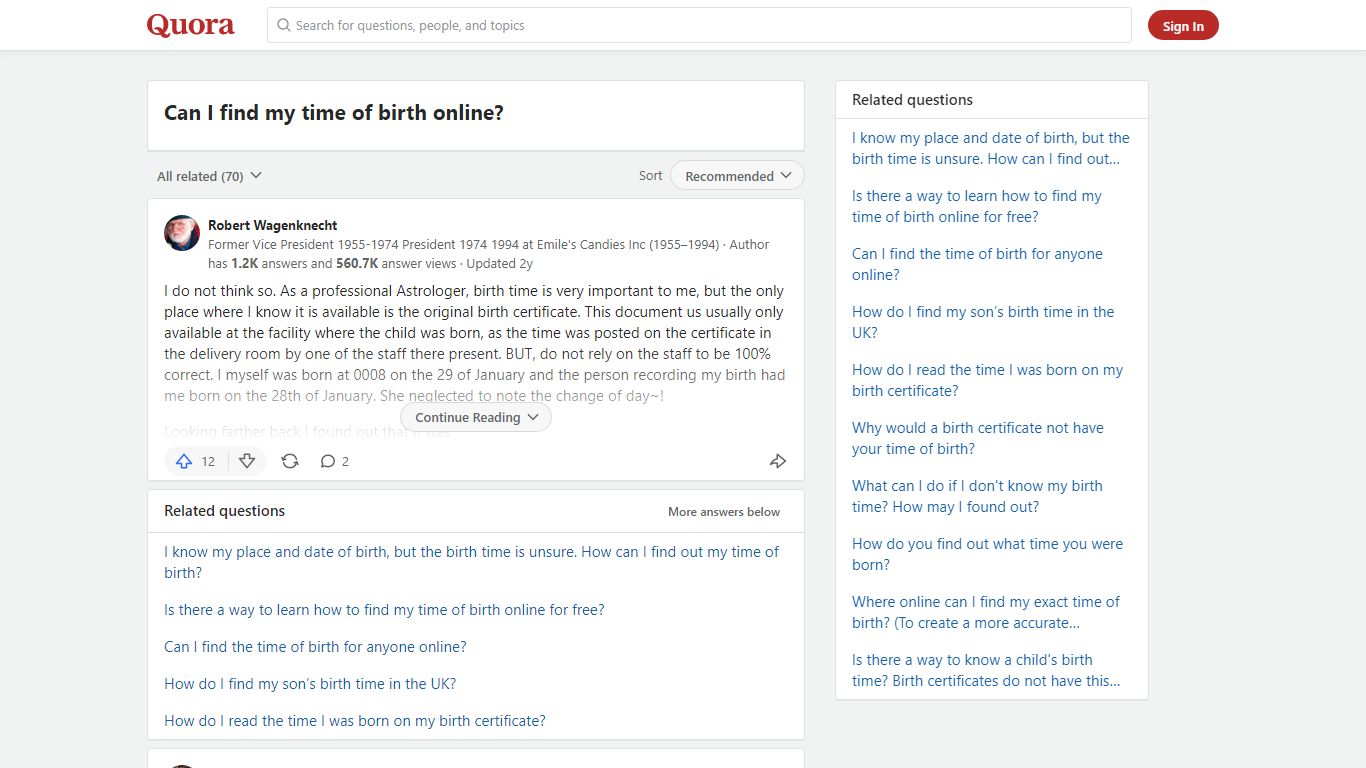Expand the All related (70) filter

(209, 176)
